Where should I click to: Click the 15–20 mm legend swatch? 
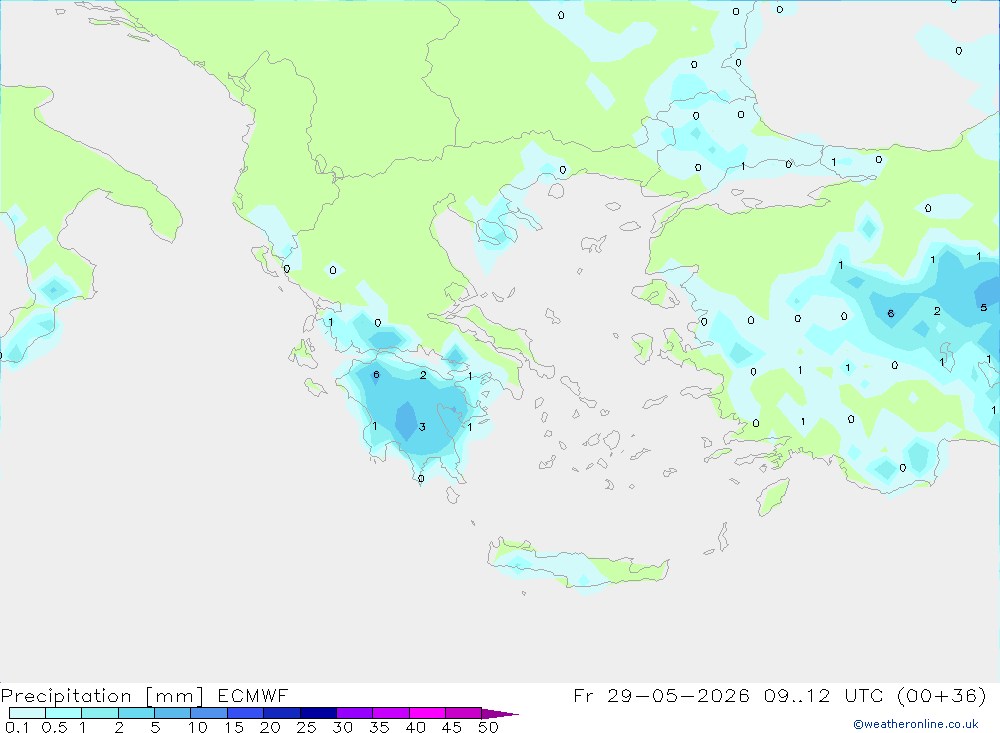(246, 713)
